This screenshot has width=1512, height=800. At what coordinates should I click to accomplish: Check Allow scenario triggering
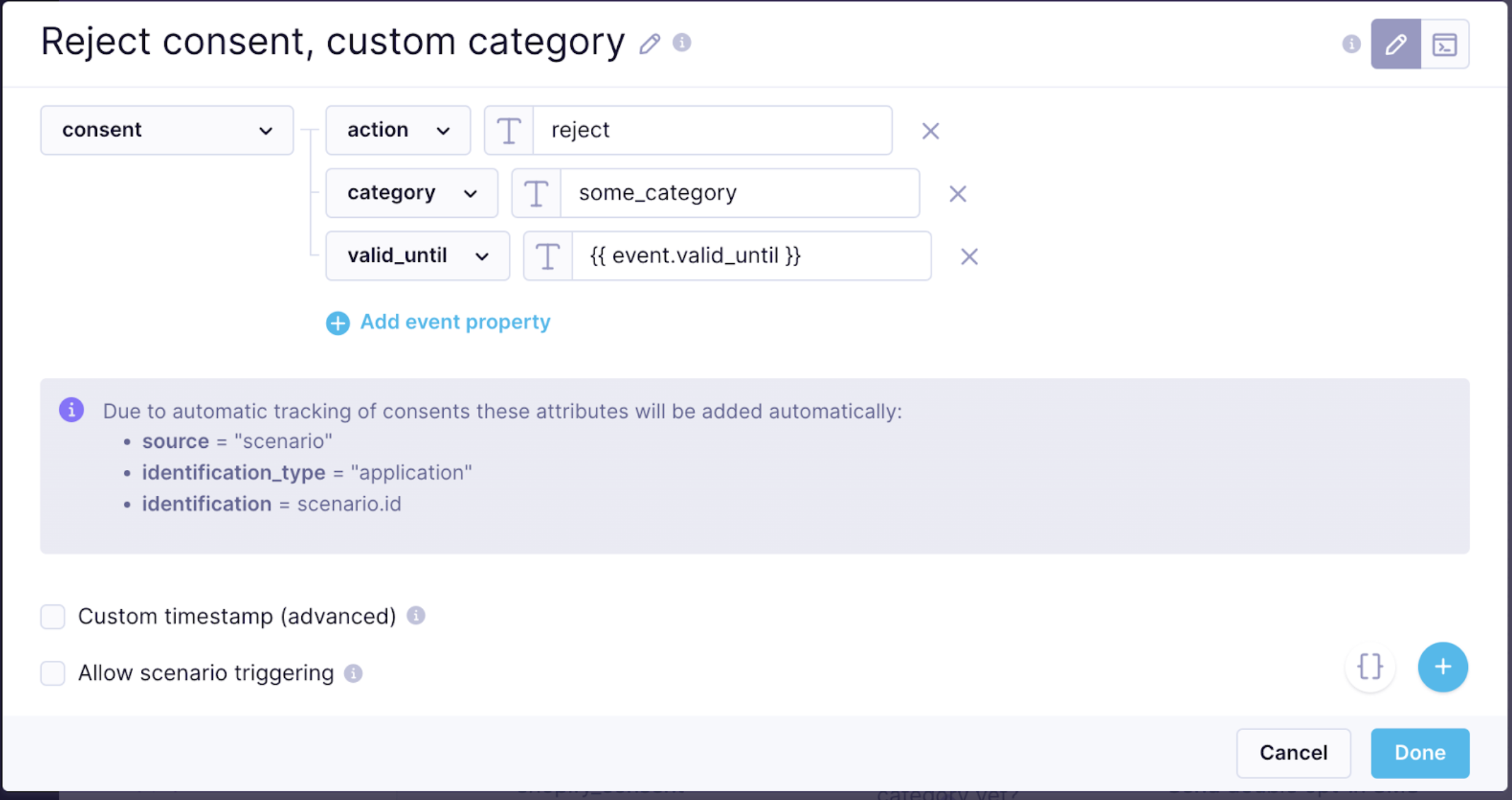[53, 673]
